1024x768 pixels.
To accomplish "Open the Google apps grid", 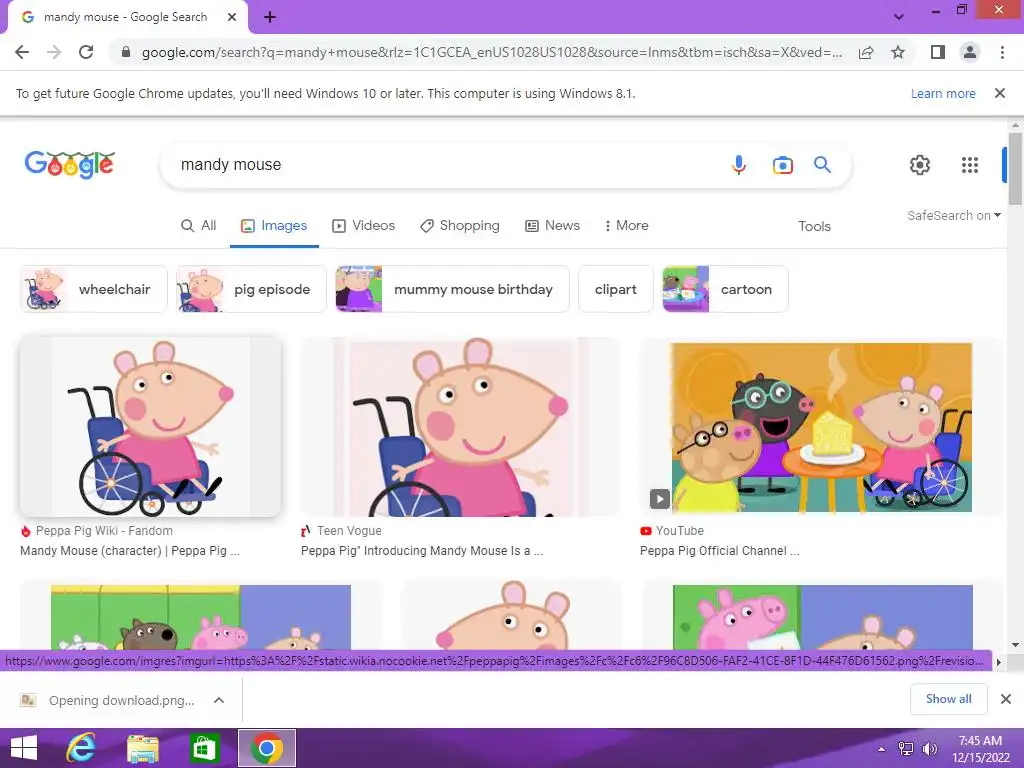I will pyautogui.click(x=970, y=165).
